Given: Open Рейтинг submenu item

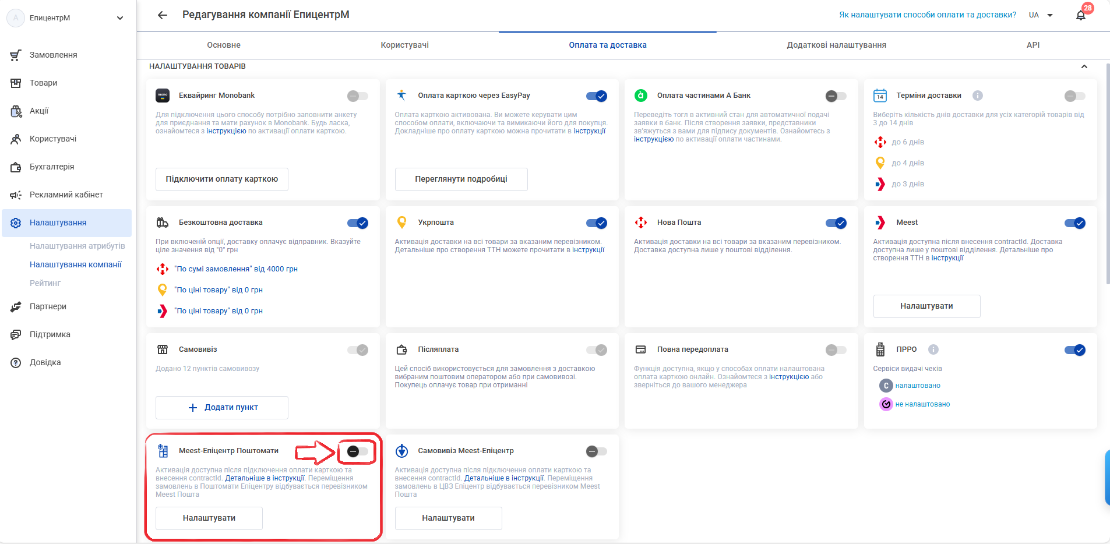Looking at the screenshot, I should pyautogui.click(x=45, y=283).
